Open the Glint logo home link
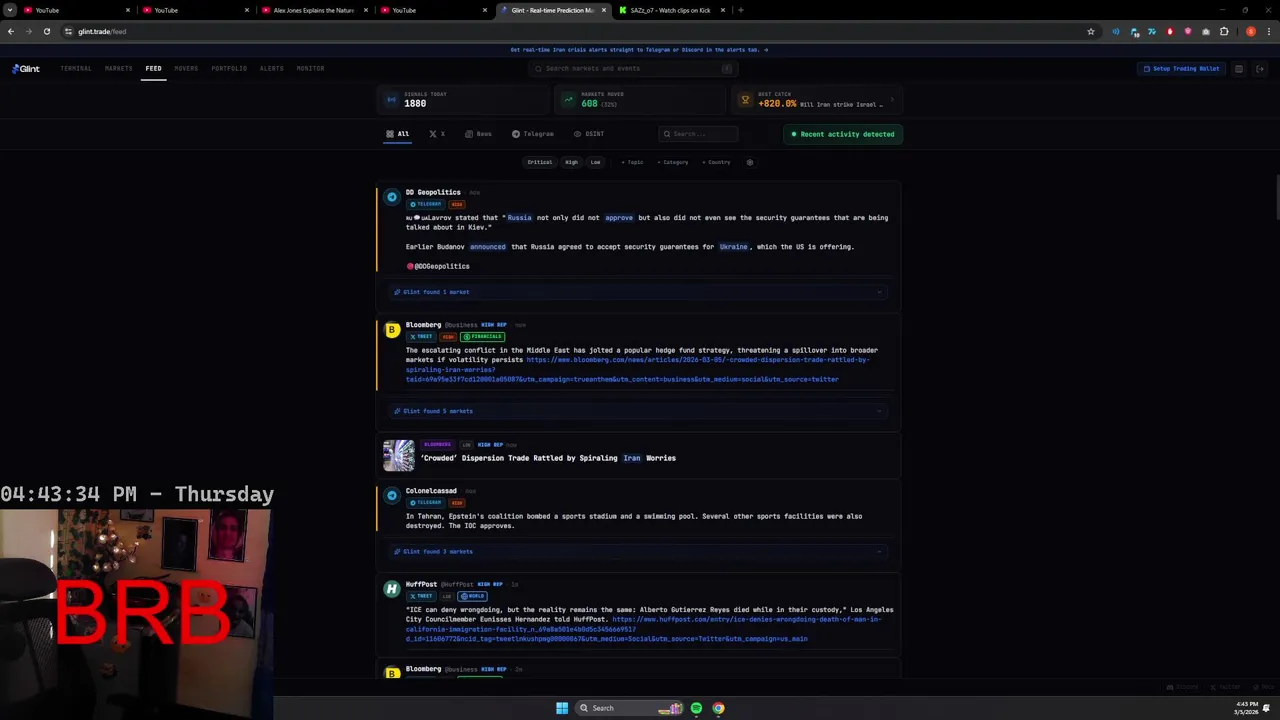1280x720 pixels. [x=26, y=69]
